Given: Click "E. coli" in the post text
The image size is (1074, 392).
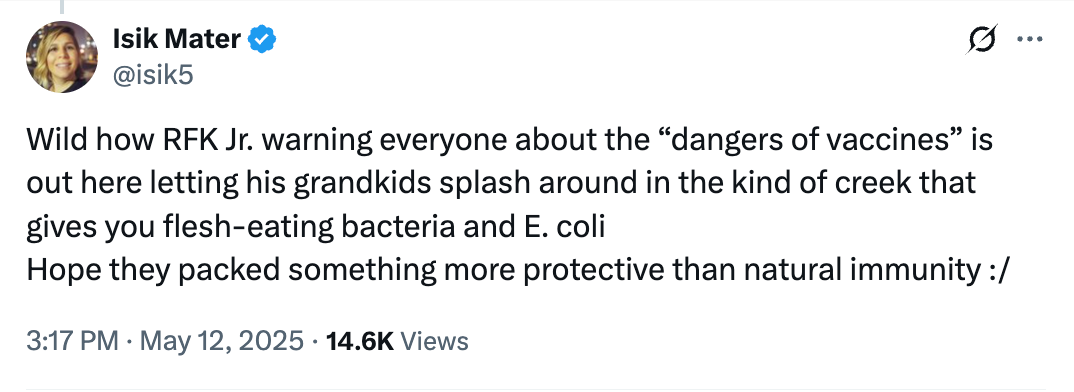Looking at the screenshot, I should (560, 228).
